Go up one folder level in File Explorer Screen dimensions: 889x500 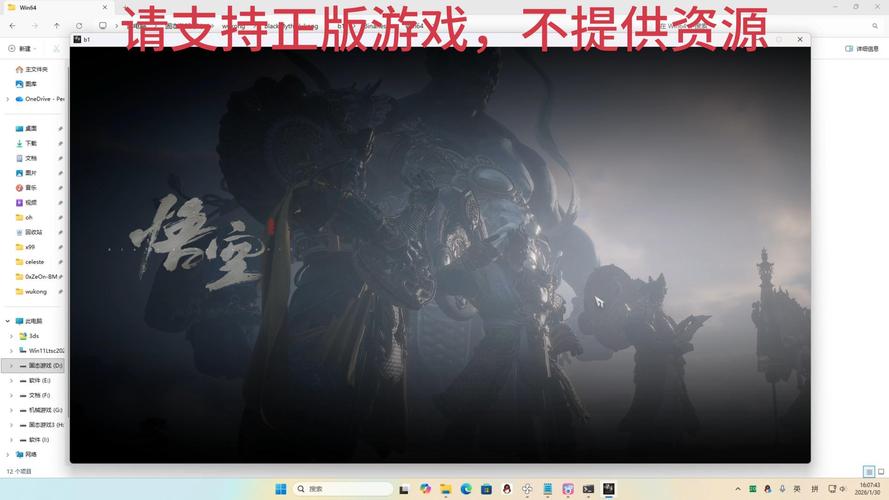point(57,26)
